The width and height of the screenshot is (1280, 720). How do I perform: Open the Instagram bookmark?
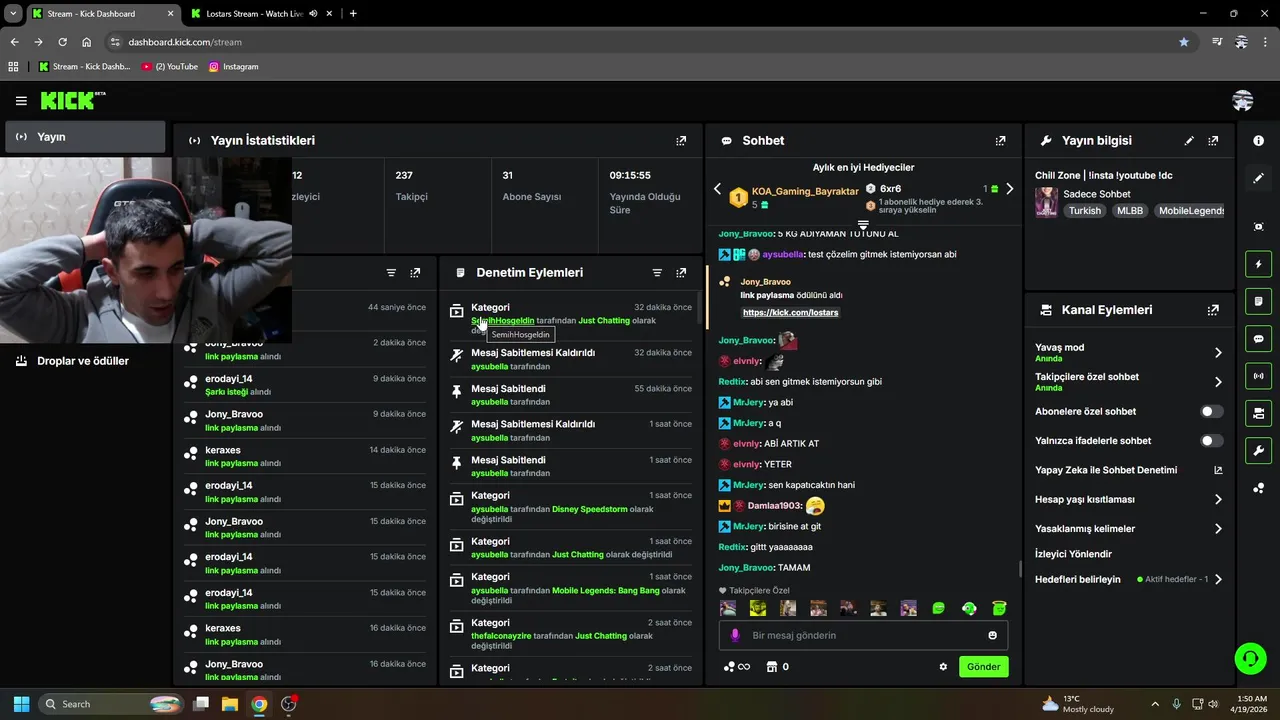click(234, 67)
